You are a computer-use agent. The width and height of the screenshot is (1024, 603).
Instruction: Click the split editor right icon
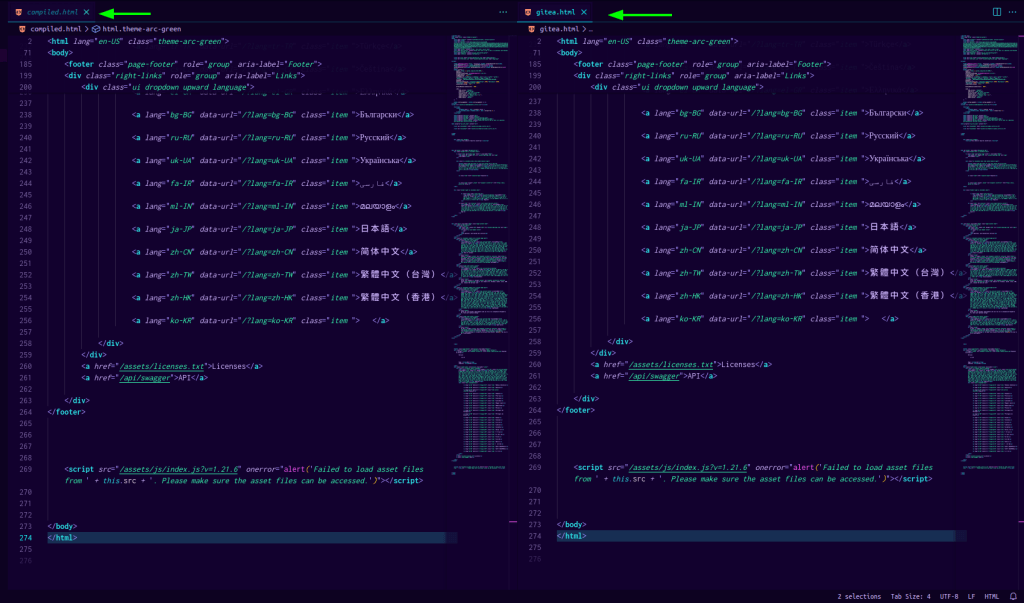click(996, 12)
